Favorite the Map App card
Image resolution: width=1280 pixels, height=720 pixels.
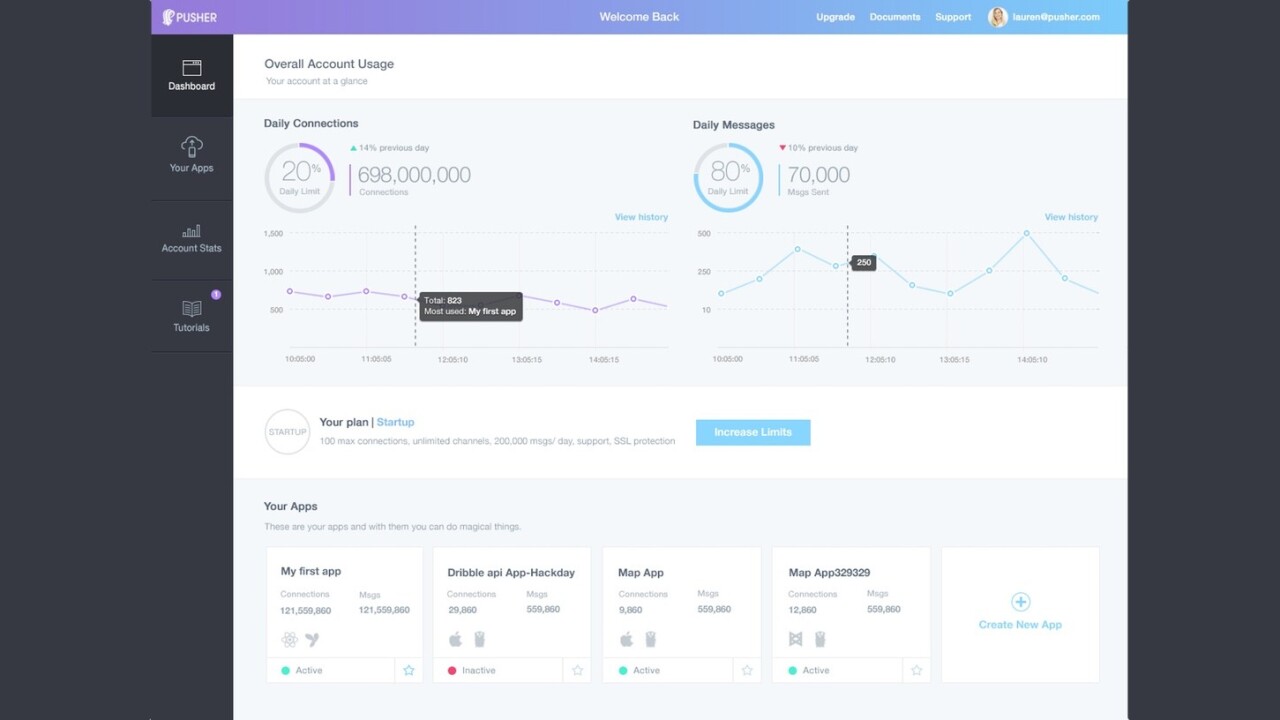[x=746, y=670]
